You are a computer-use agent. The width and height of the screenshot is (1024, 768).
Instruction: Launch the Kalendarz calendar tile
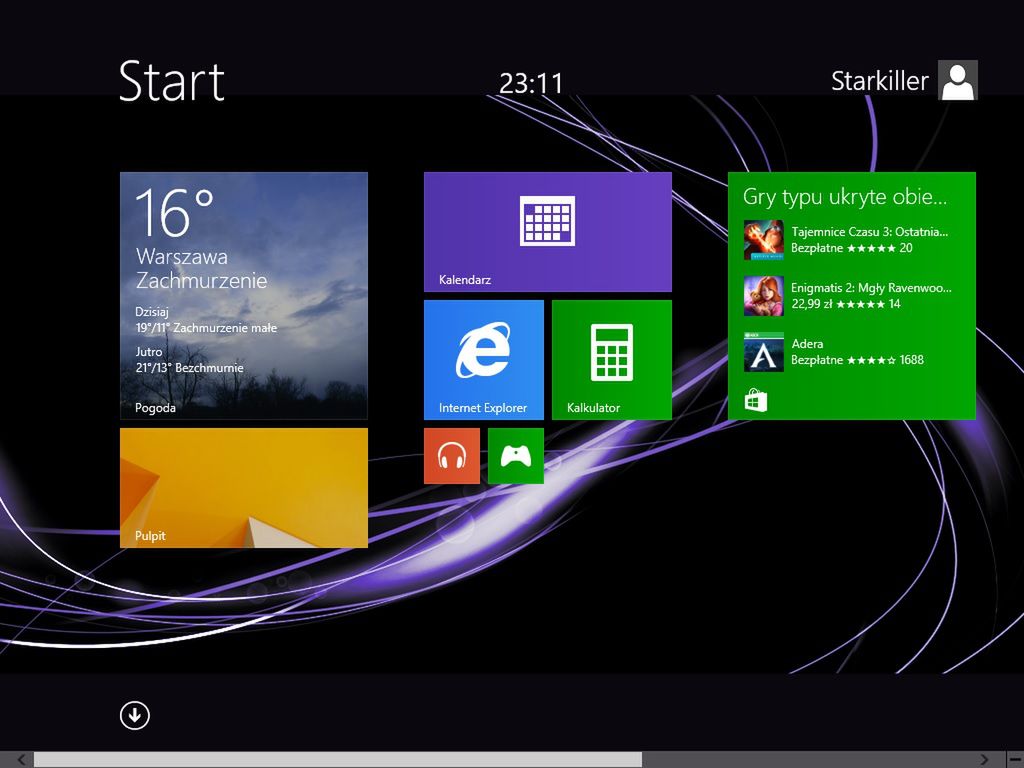[x=547, y=232]
